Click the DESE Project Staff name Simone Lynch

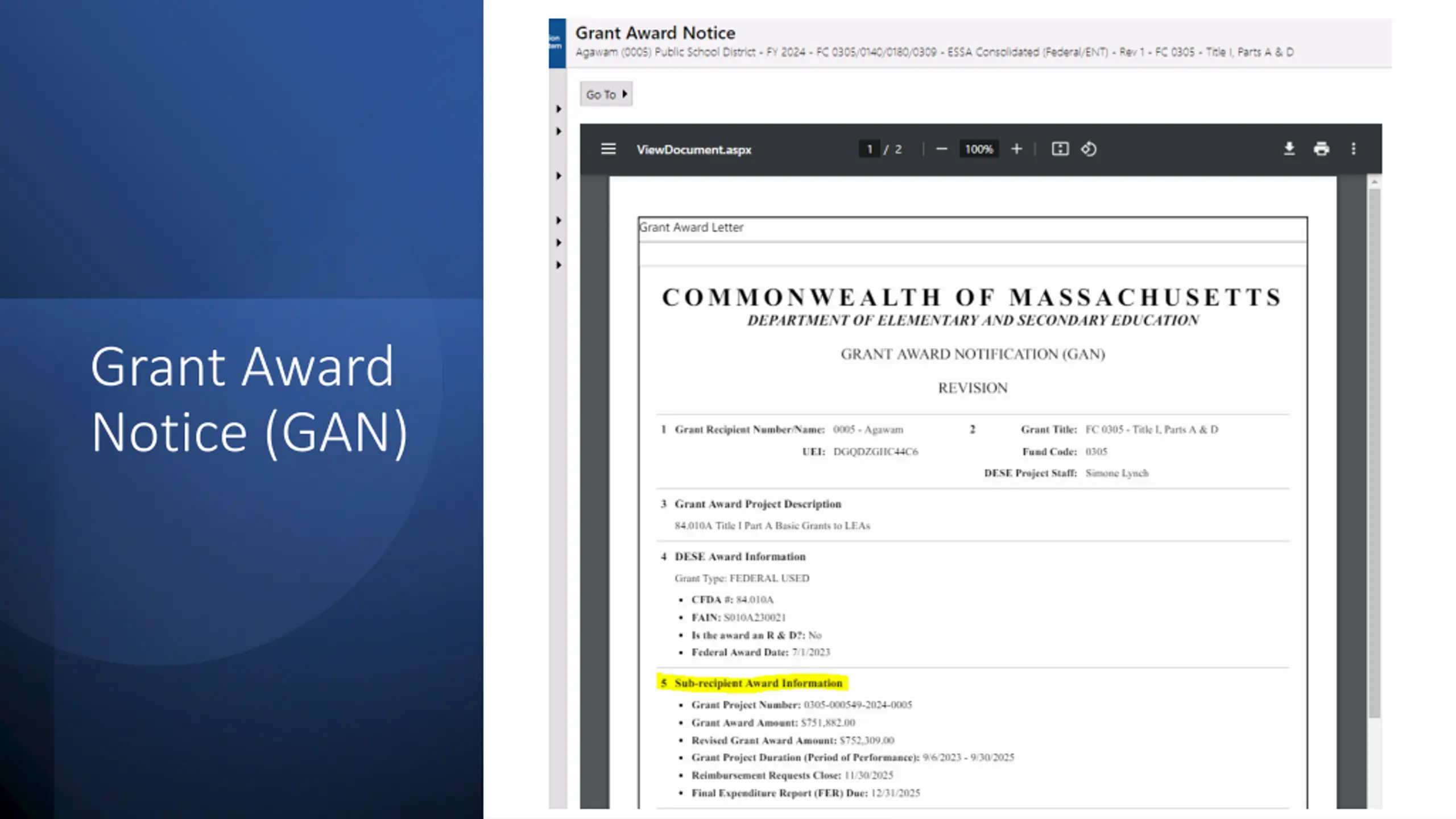(x=1117, y=473)
